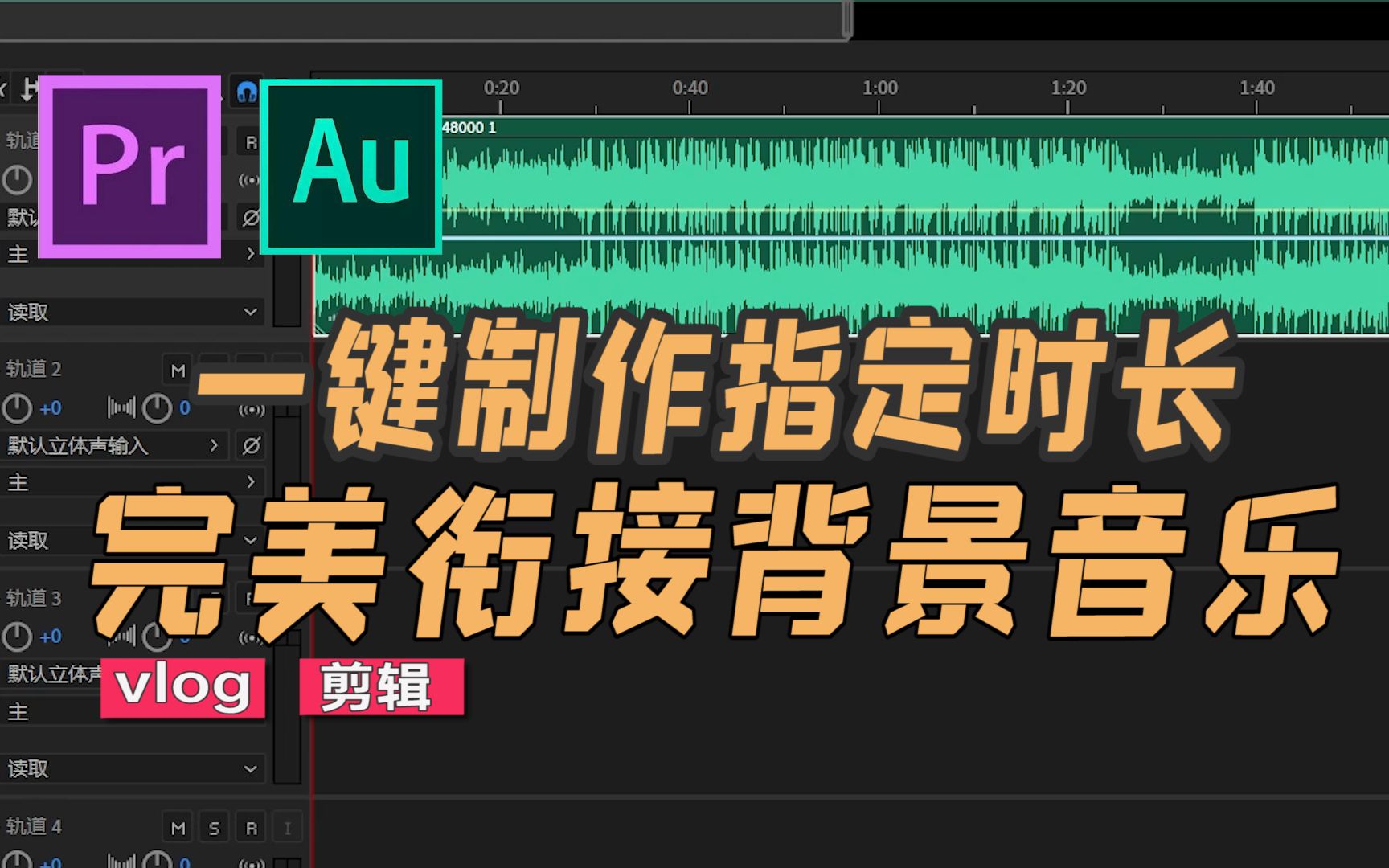
Task: Click 轨道 3 volume knob
Action: pos(17,637)
